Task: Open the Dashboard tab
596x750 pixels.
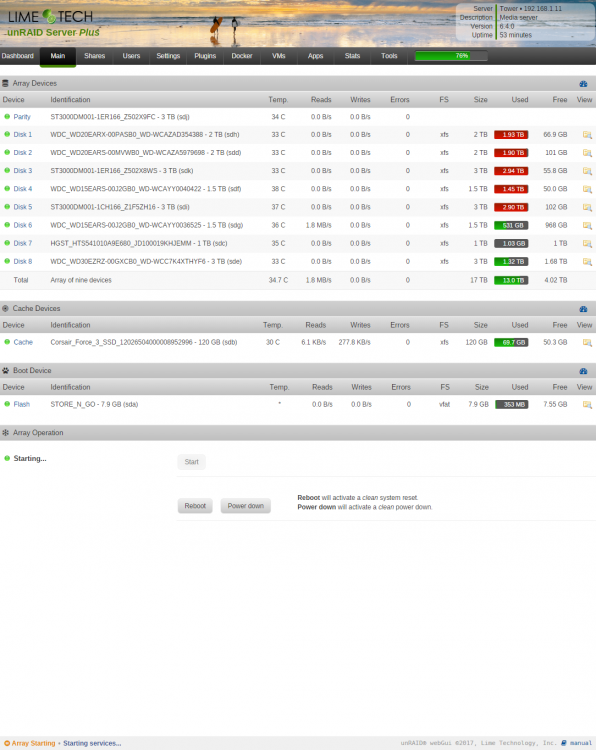Action: coord(18,56)
